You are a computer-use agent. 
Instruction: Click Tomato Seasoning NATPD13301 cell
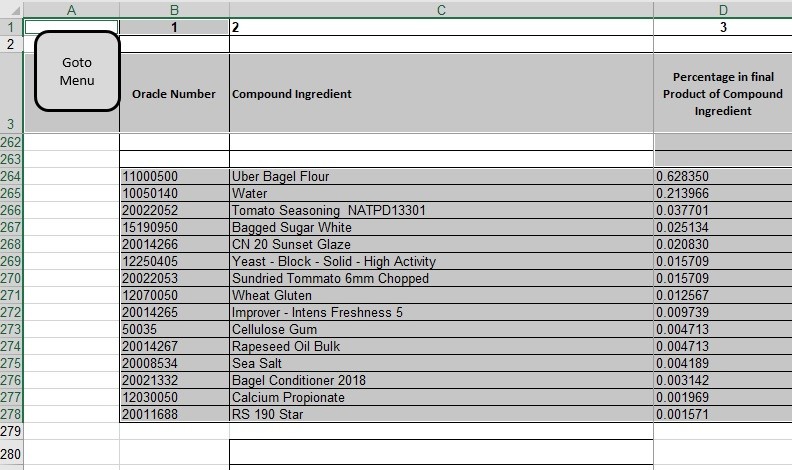(x=441, y=210)
